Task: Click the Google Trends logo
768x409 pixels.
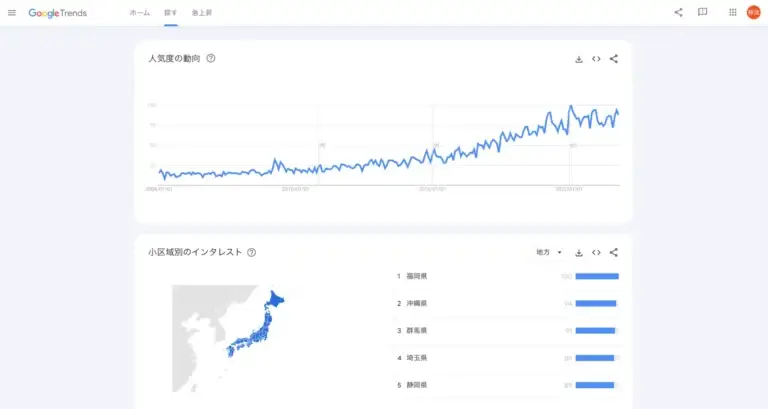Action: coord(58,13)
